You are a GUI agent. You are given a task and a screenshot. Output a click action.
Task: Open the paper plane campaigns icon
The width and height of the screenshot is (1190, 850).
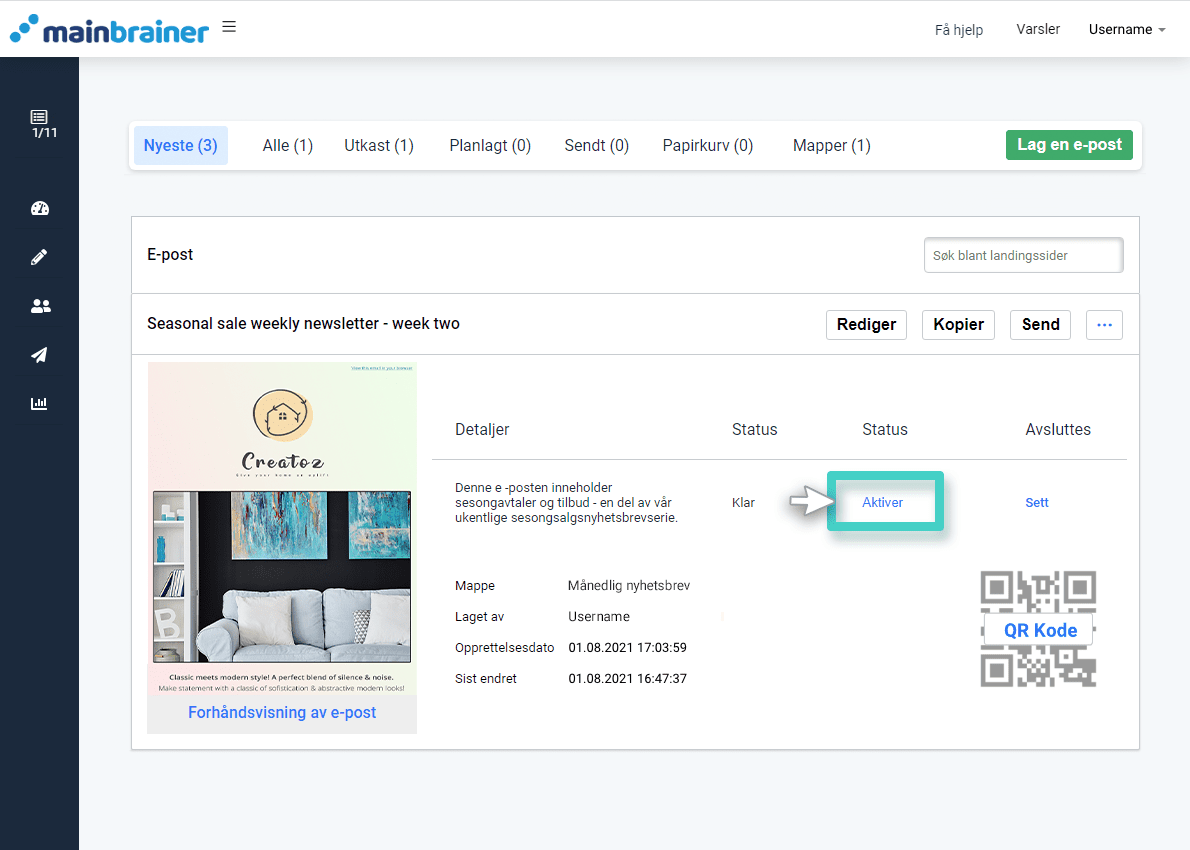40,354
